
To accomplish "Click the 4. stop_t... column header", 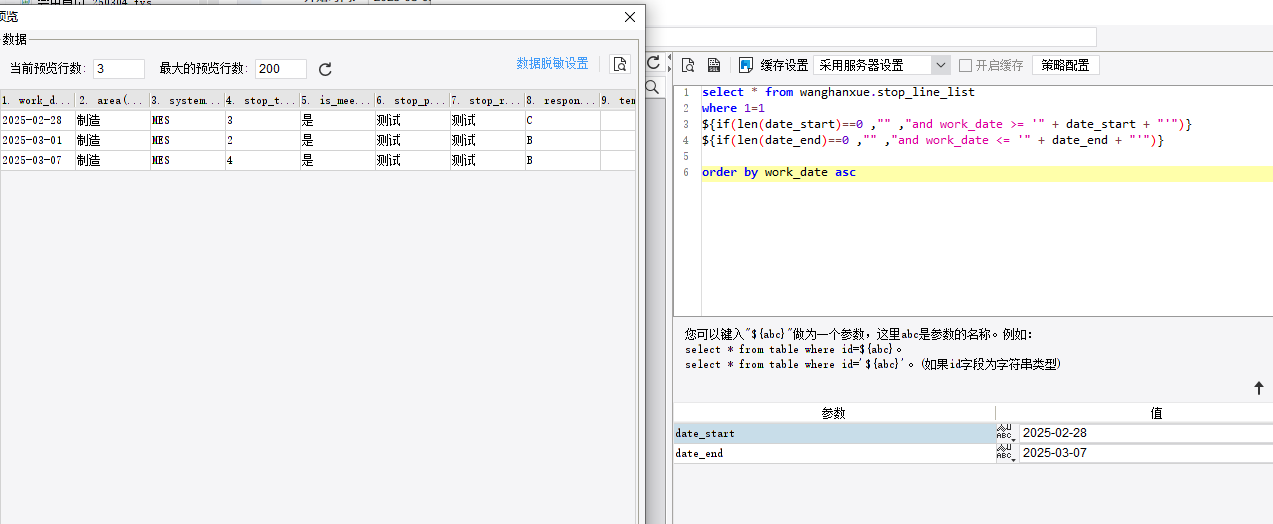I will (x=262, y=100).
